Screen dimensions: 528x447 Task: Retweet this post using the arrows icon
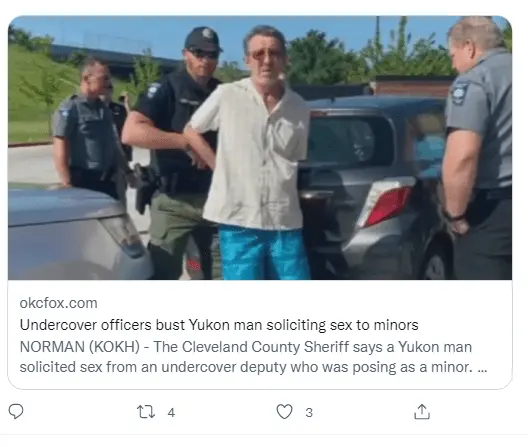pyautogui.click(x=146, y=412)
